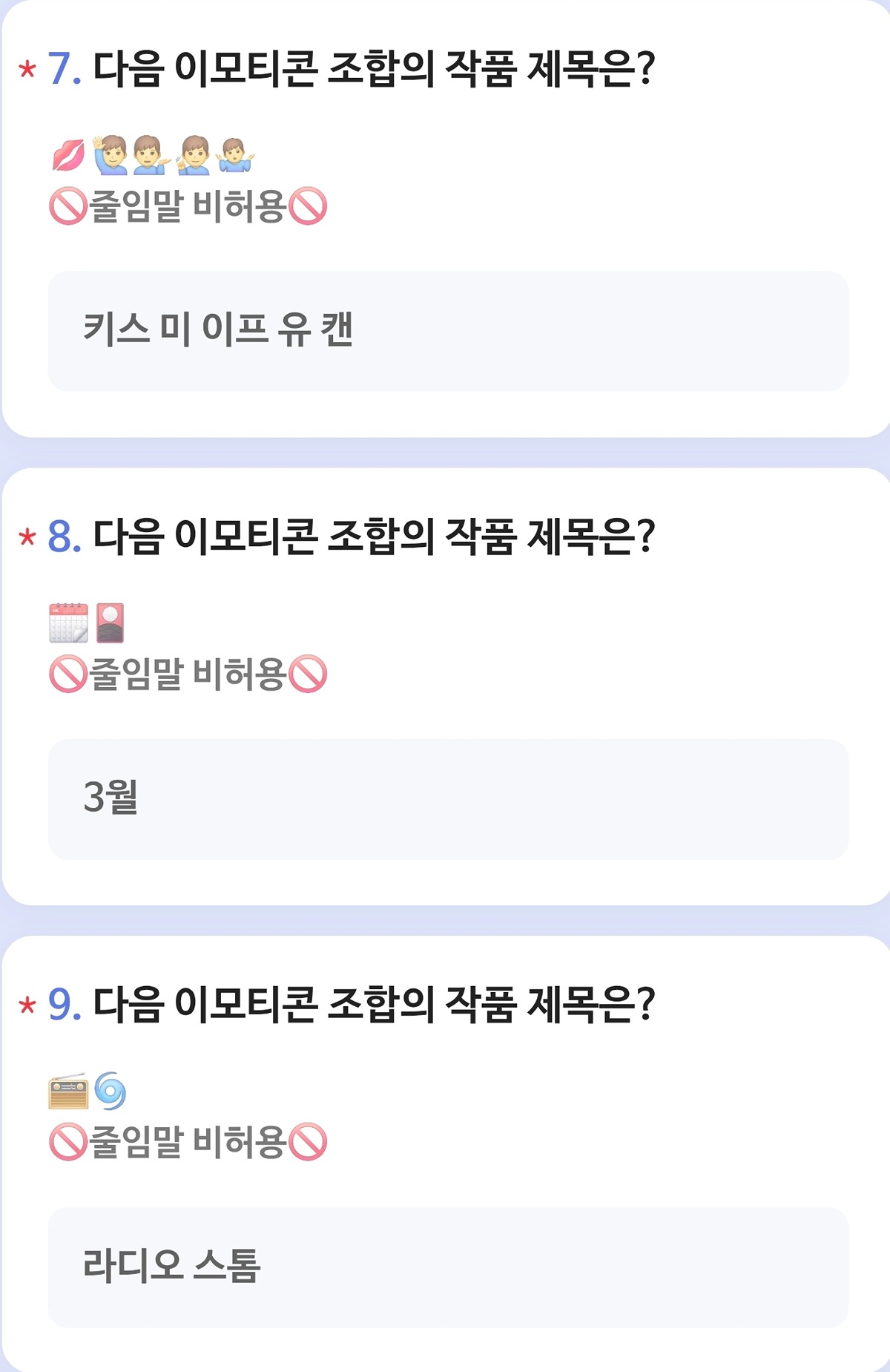890x1372 pixels.
Task: Click the question 9 title text
Action: (374, 1005)
